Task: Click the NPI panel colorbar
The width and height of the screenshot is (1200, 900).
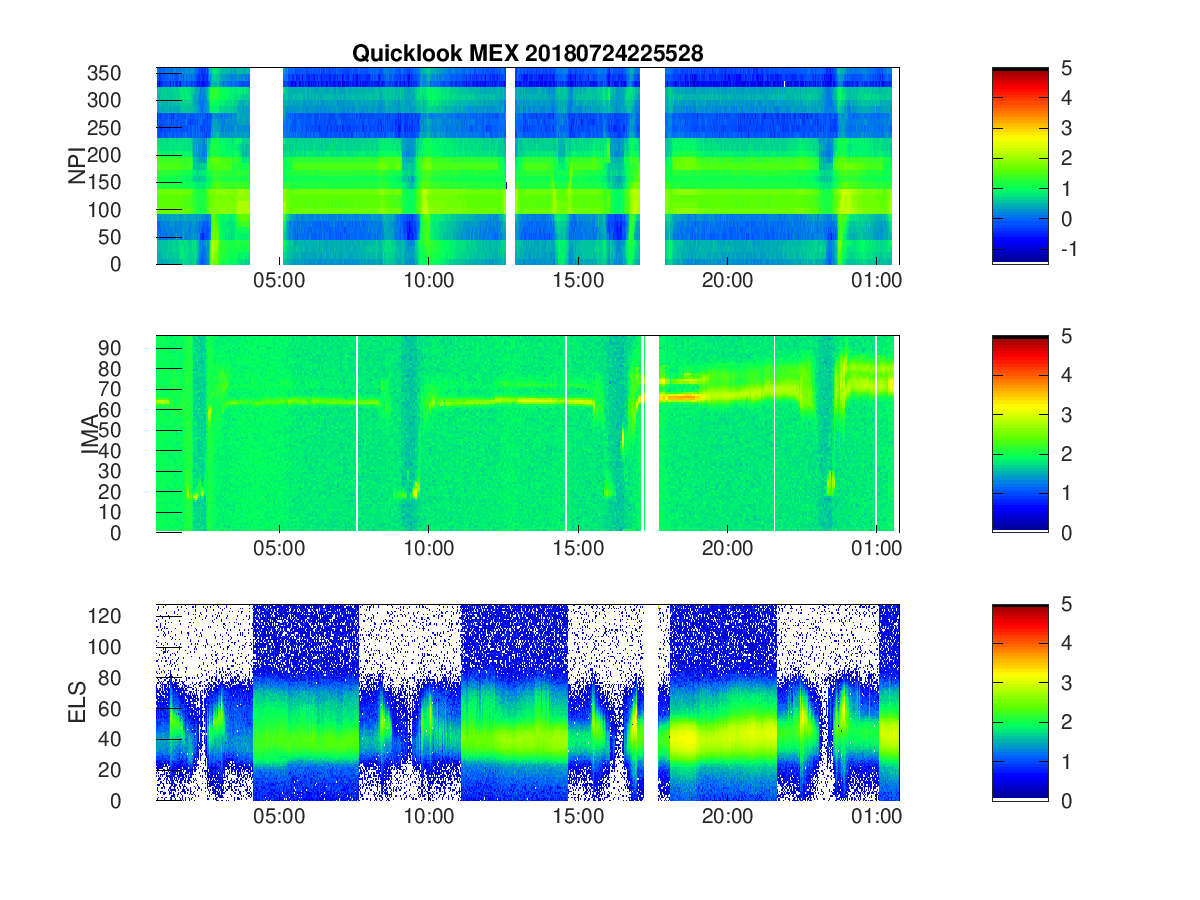Action: [x=1020, y=166]
